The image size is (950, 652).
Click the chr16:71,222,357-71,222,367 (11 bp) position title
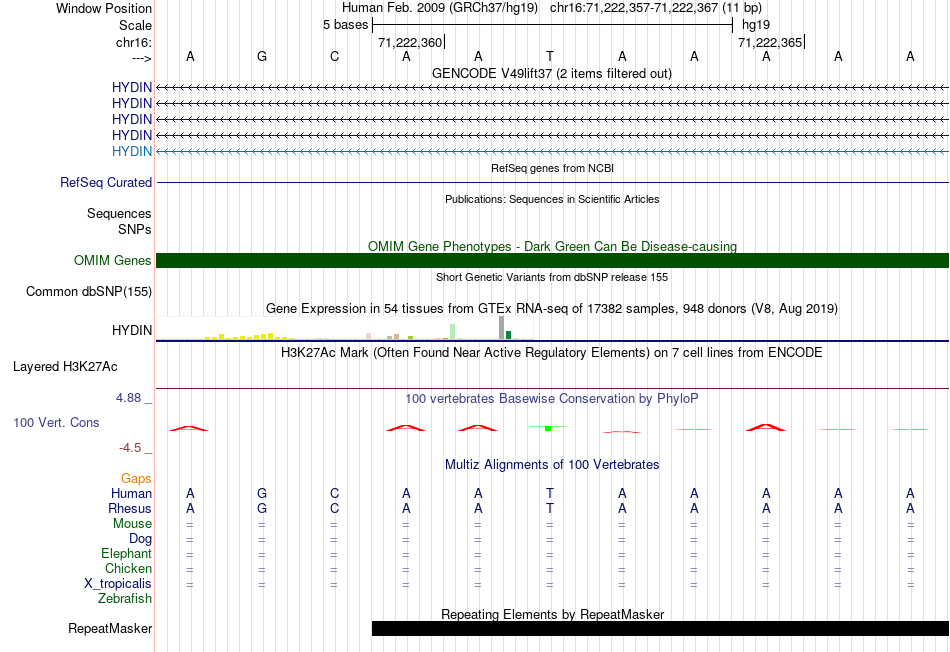pos(656,8)
